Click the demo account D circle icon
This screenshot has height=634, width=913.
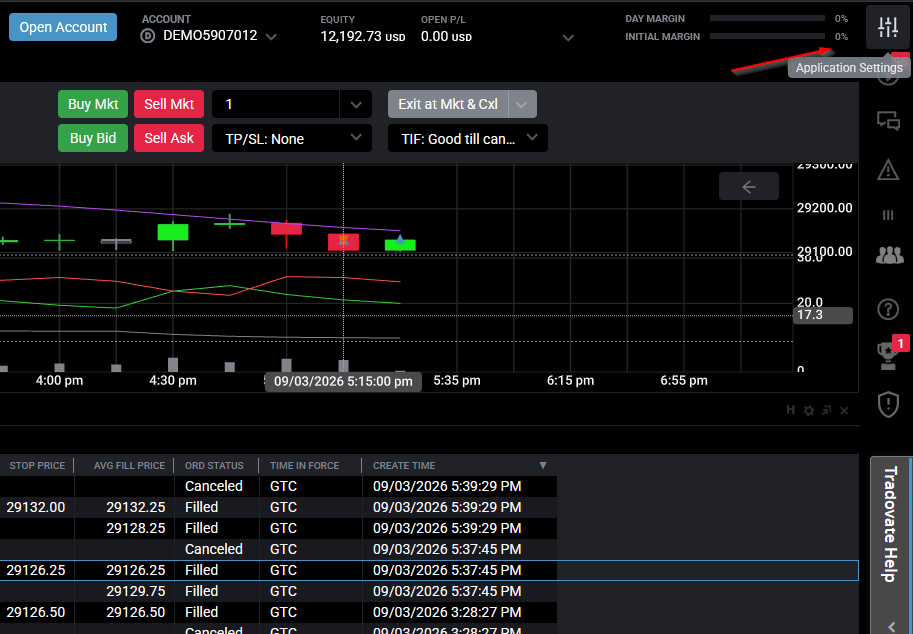click(147, 36)
